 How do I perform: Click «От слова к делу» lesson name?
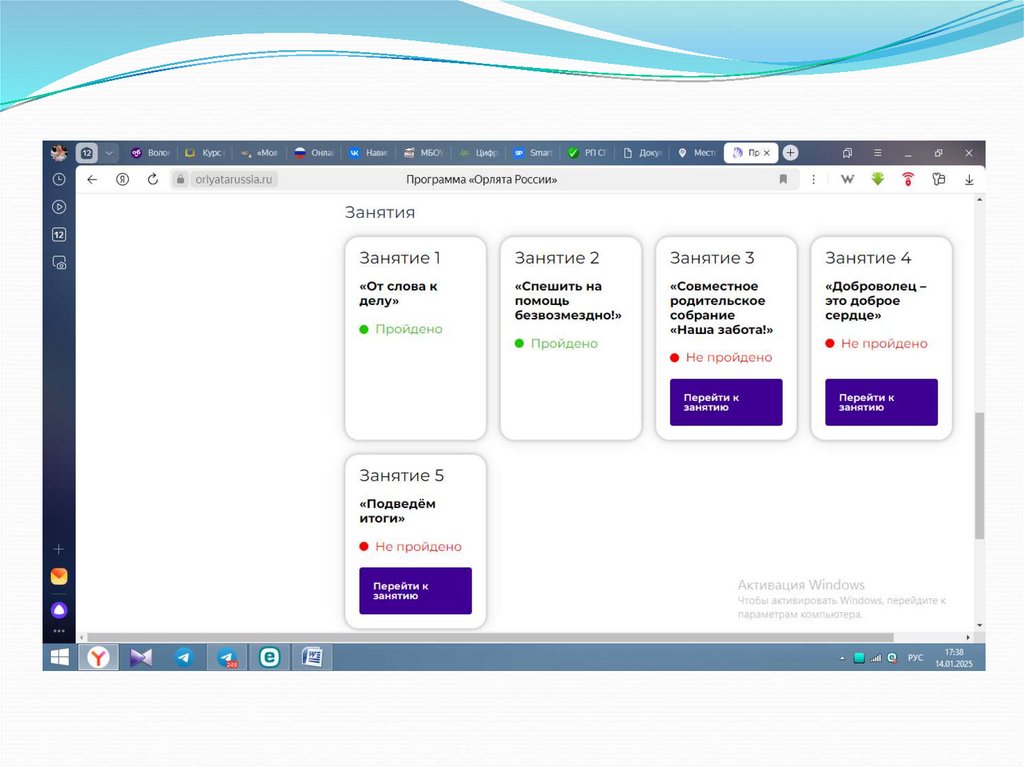pos(398,293)
